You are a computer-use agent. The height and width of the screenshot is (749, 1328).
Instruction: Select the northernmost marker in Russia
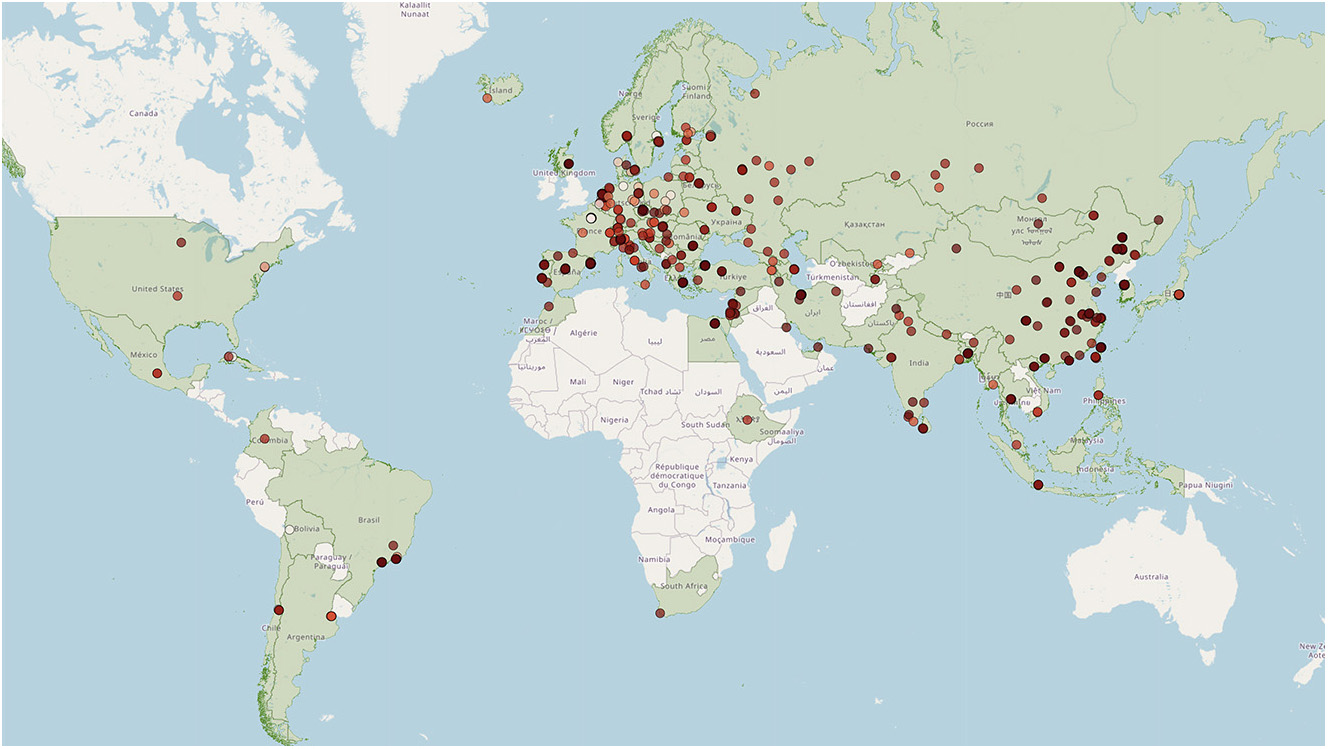[x=754, y=96]
